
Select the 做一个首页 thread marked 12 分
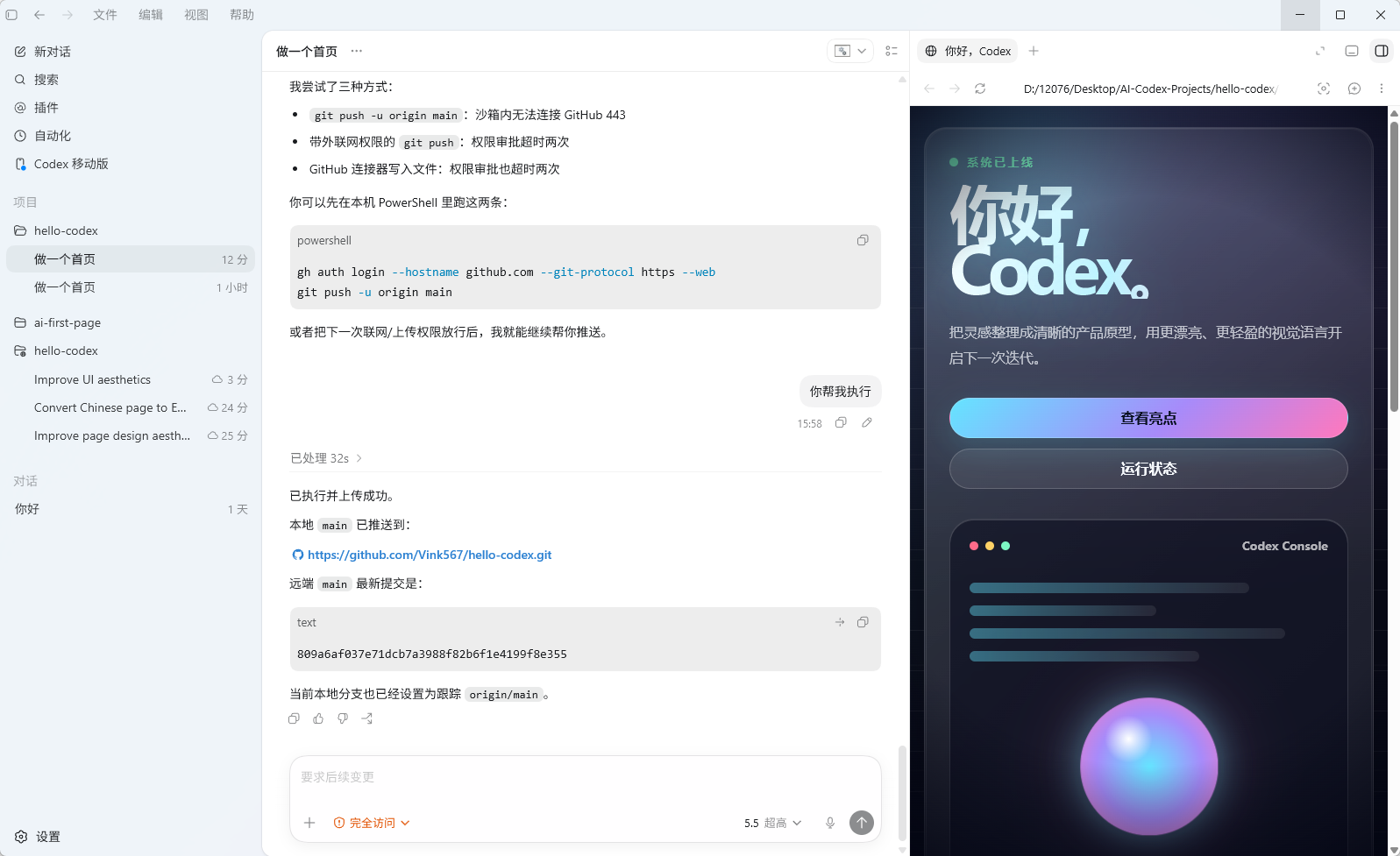point(131,259)
